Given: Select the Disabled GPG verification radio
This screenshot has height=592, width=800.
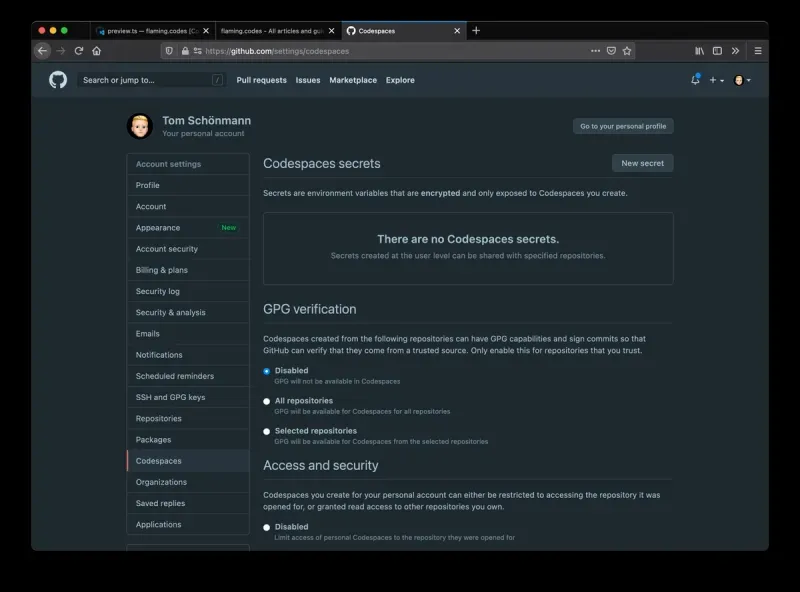Looking at the screenshot, I should tap(266, 371).
